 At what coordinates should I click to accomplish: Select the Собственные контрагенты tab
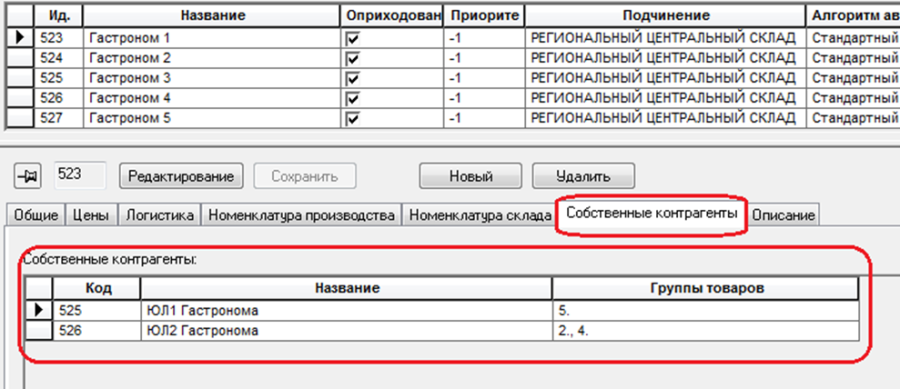pos(651,214)
